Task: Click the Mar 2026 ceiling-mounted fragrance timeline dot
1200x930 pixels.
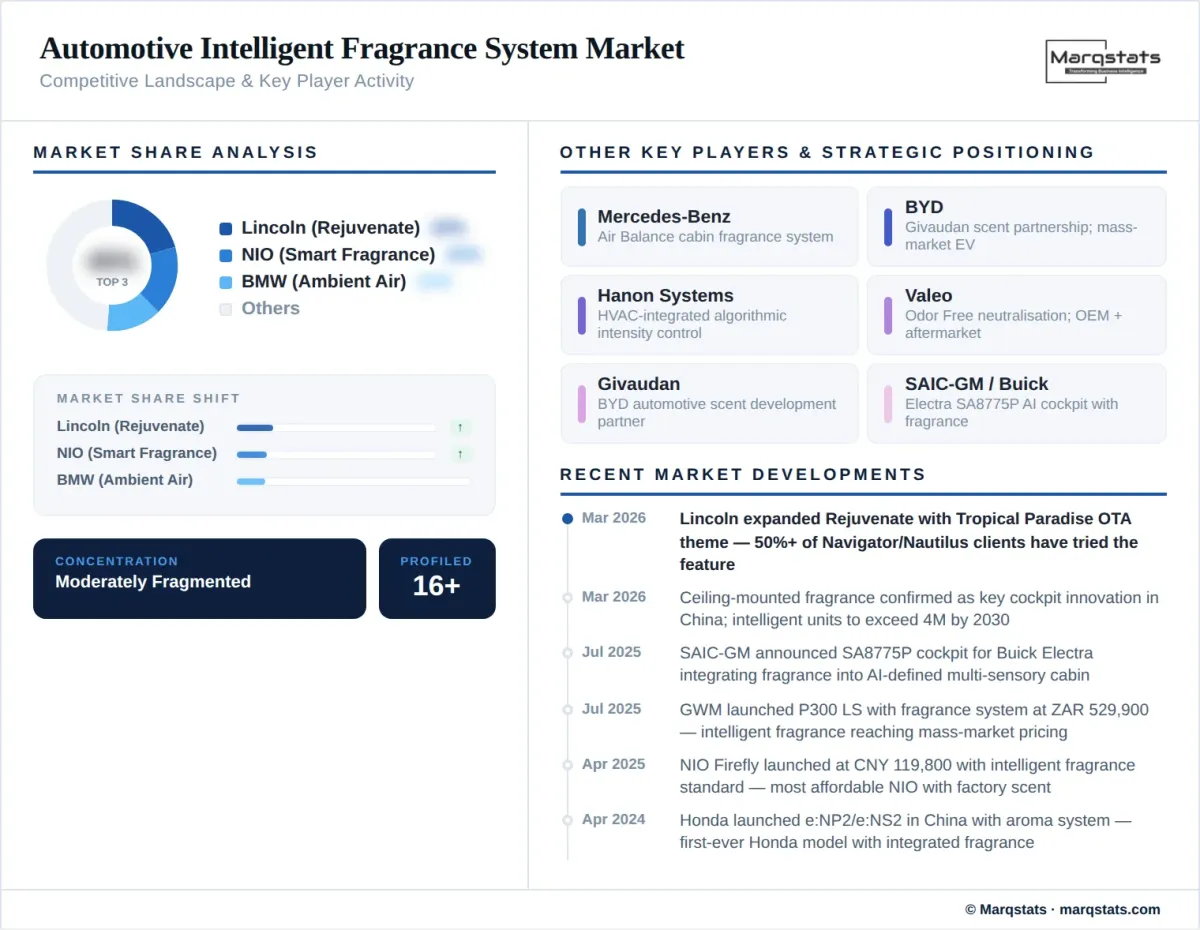Action: click(568, 597)
